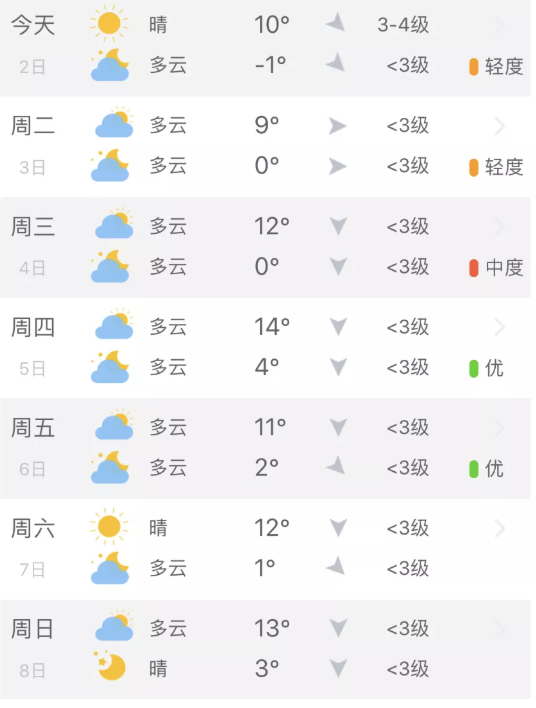The width and height of the screenshot is (536, 708).
Task: Click the sun icon for 周六
Action: [109, 526]
